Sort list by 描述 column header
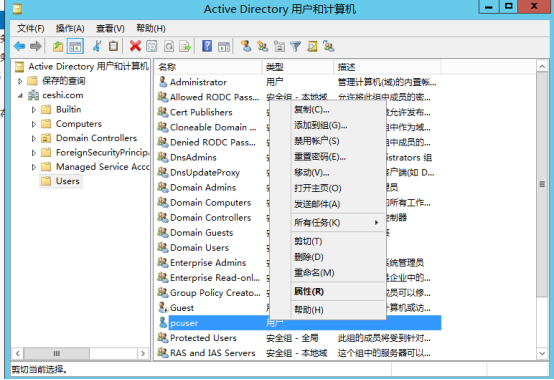Screen dimensions: 554x380 click(x=387, y=67)
